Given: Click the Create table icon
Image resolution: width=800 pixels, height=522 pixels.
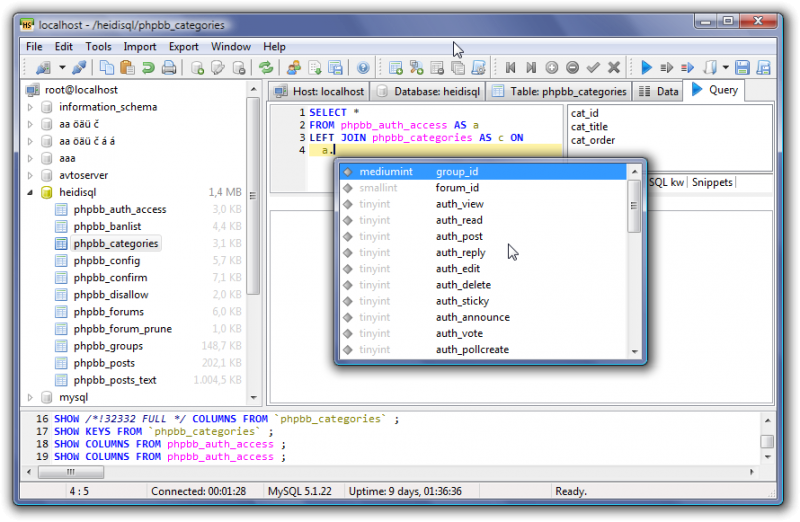Looking at the screenshot, I should tap(395, 67).
